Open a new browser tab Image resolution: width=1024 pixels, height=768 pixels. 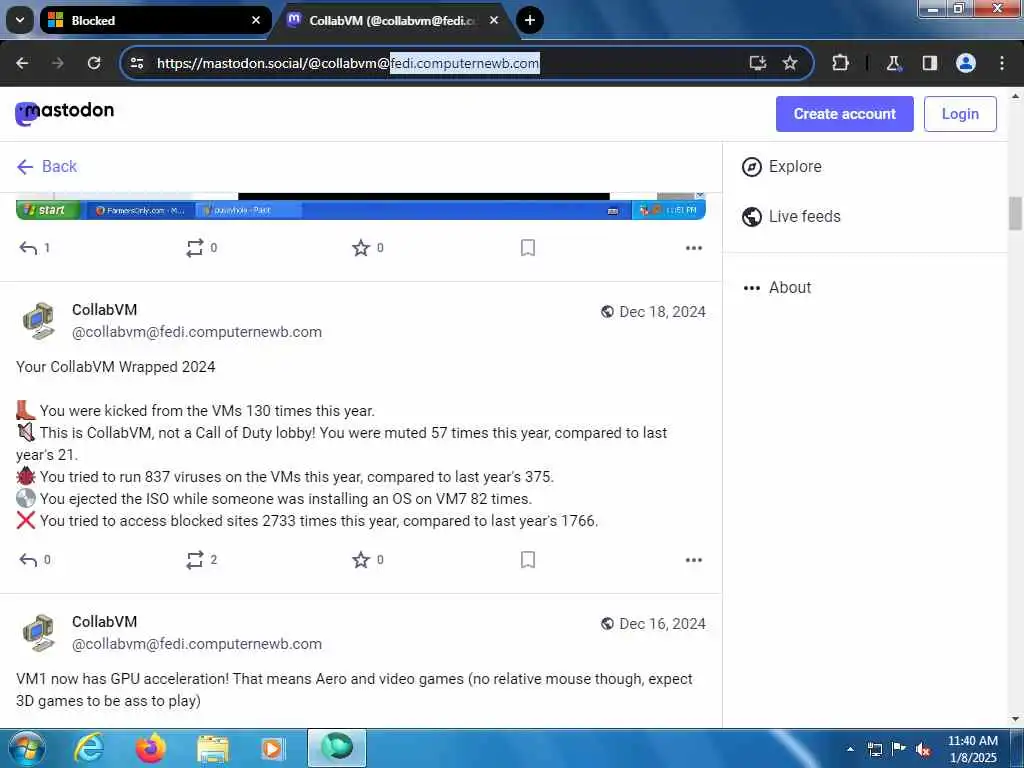pyautogui.click(x=530, y=20)
